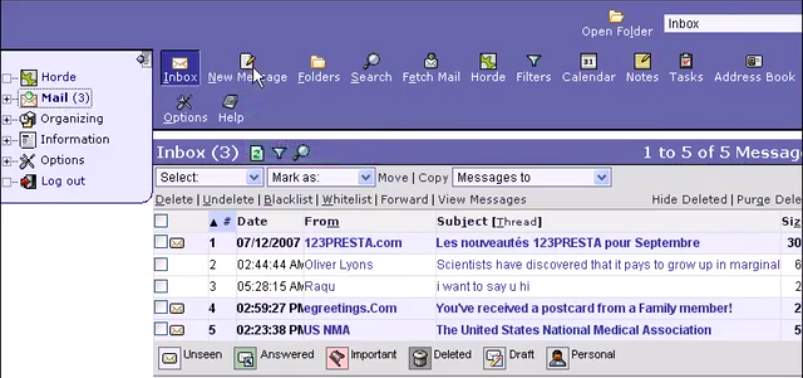The image size is (803, 378).
Task: Click the green refresh icon beside Inbox (3)
Action: tap(257, 153)
